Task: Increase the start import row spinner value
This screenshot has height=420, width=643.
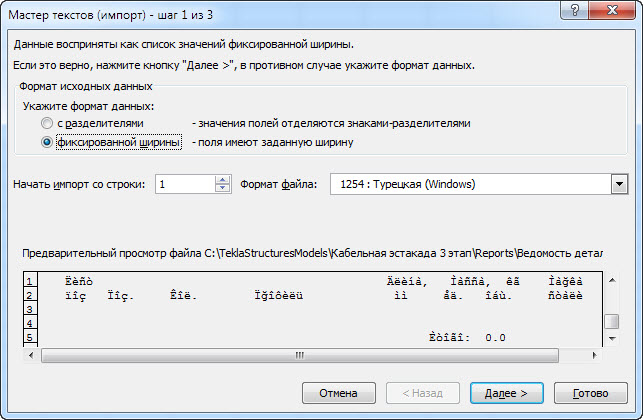Action: (222, 180)
